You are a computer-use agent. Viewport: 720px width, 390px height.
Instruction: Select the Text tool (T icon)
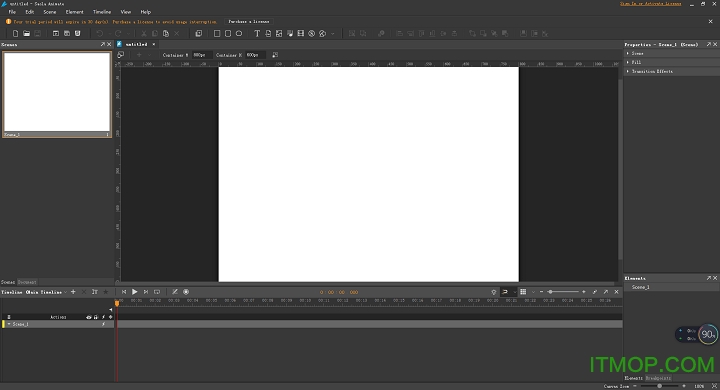257,34
